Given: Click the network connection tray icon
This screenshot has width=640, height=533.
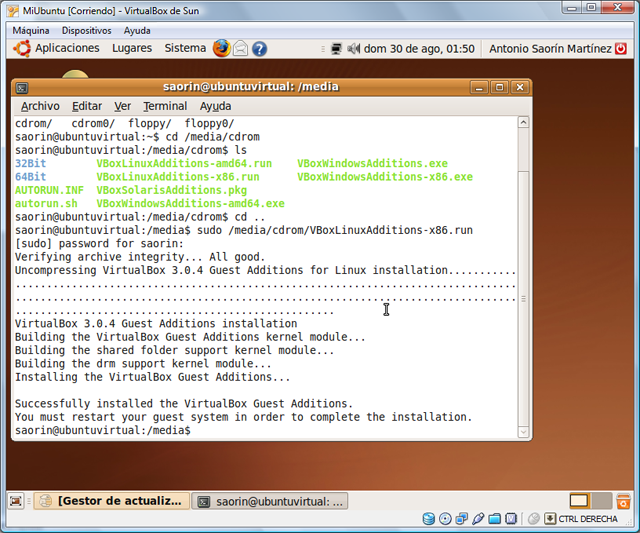Looking at the screenshot, I should [337, 48].
